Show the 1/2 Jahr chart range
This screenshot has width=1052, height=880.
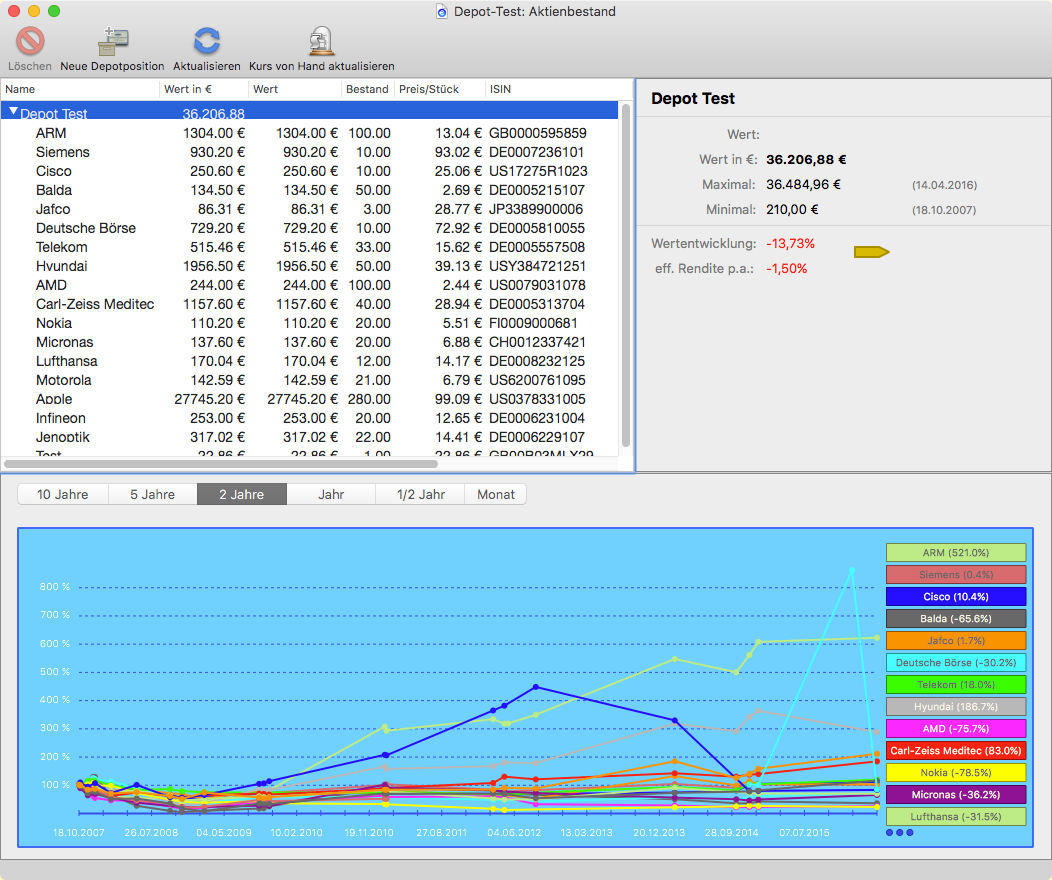[x=420, y=494]
